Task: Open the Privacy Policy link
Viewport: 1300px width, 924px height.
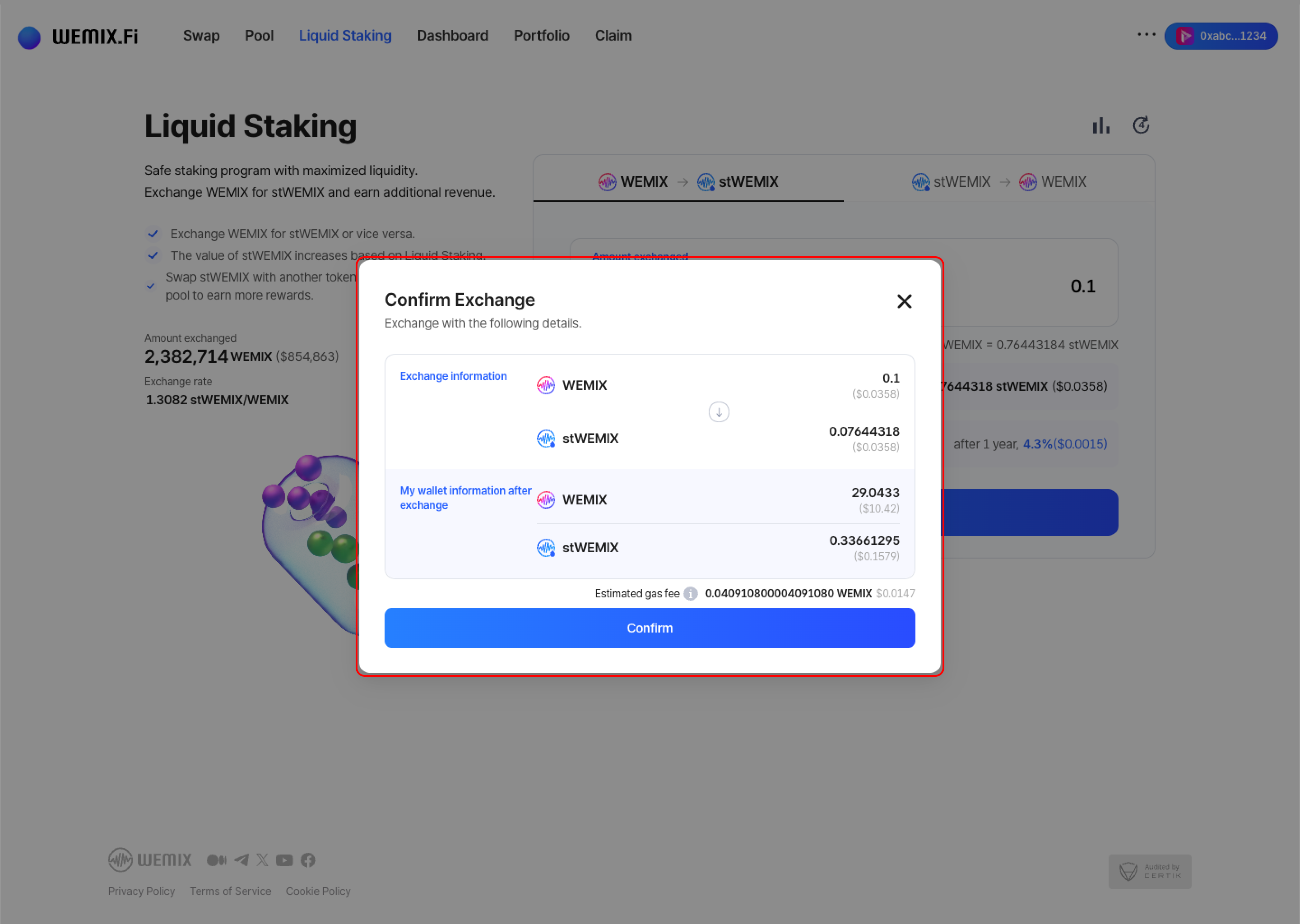Action: pyautogui.click(x=141, y=891)
